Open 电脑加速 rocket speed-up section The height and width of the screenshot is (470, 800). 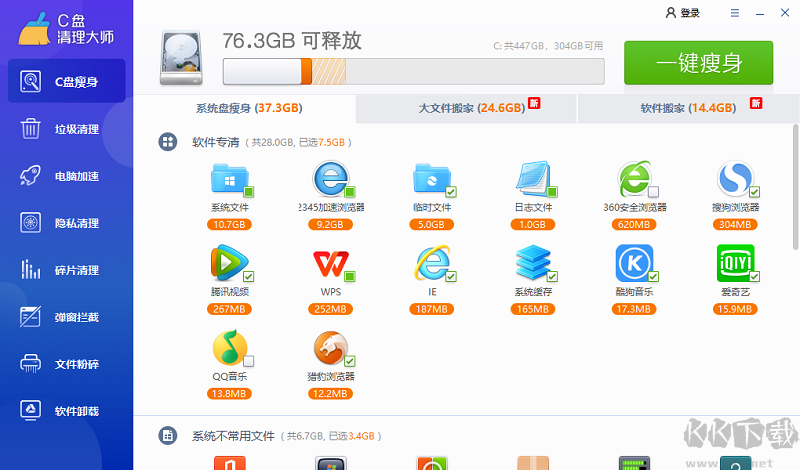(x=66, y=176)
